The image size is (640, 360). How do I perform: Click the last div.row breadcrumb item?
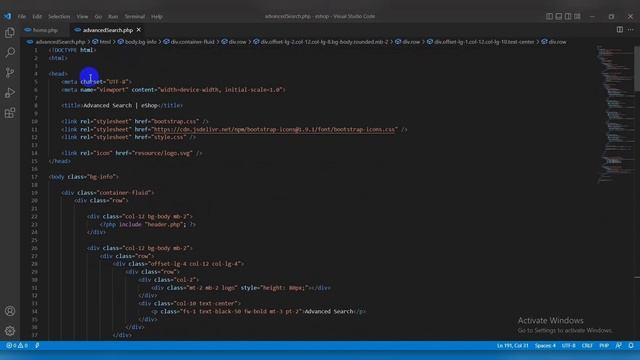[554, 42]
